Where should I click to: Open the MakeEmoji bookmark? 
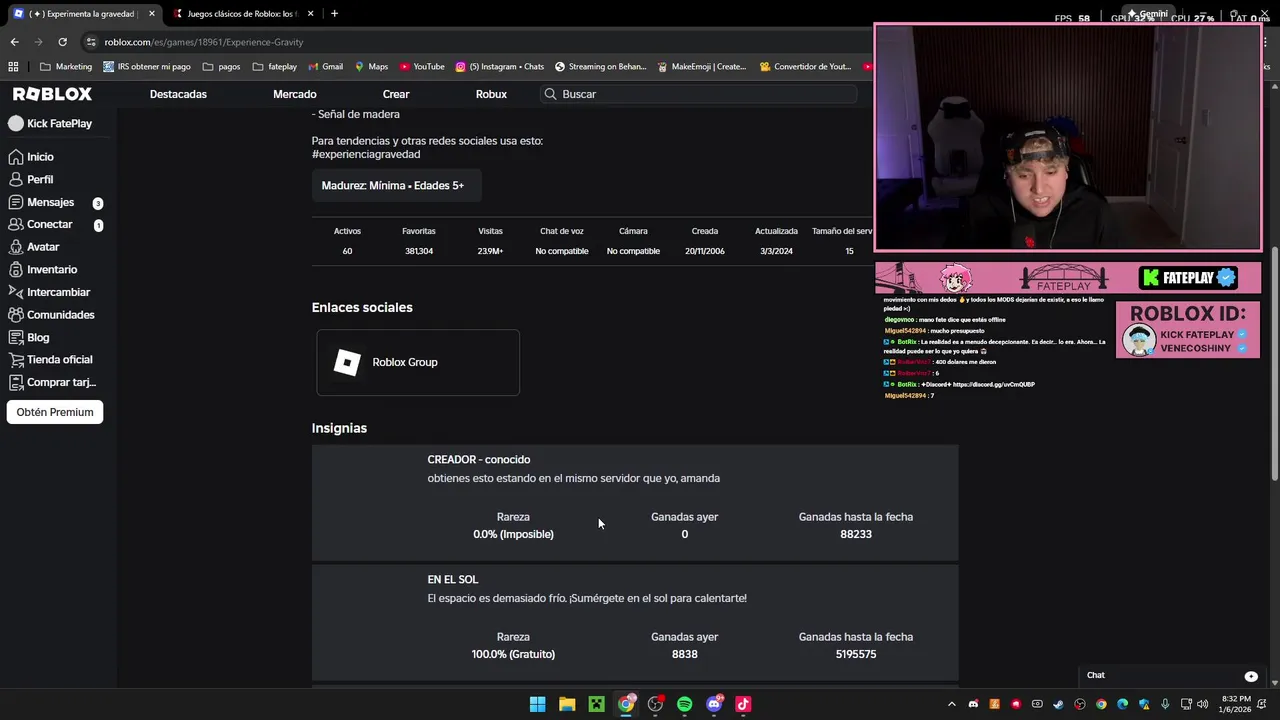702,67
